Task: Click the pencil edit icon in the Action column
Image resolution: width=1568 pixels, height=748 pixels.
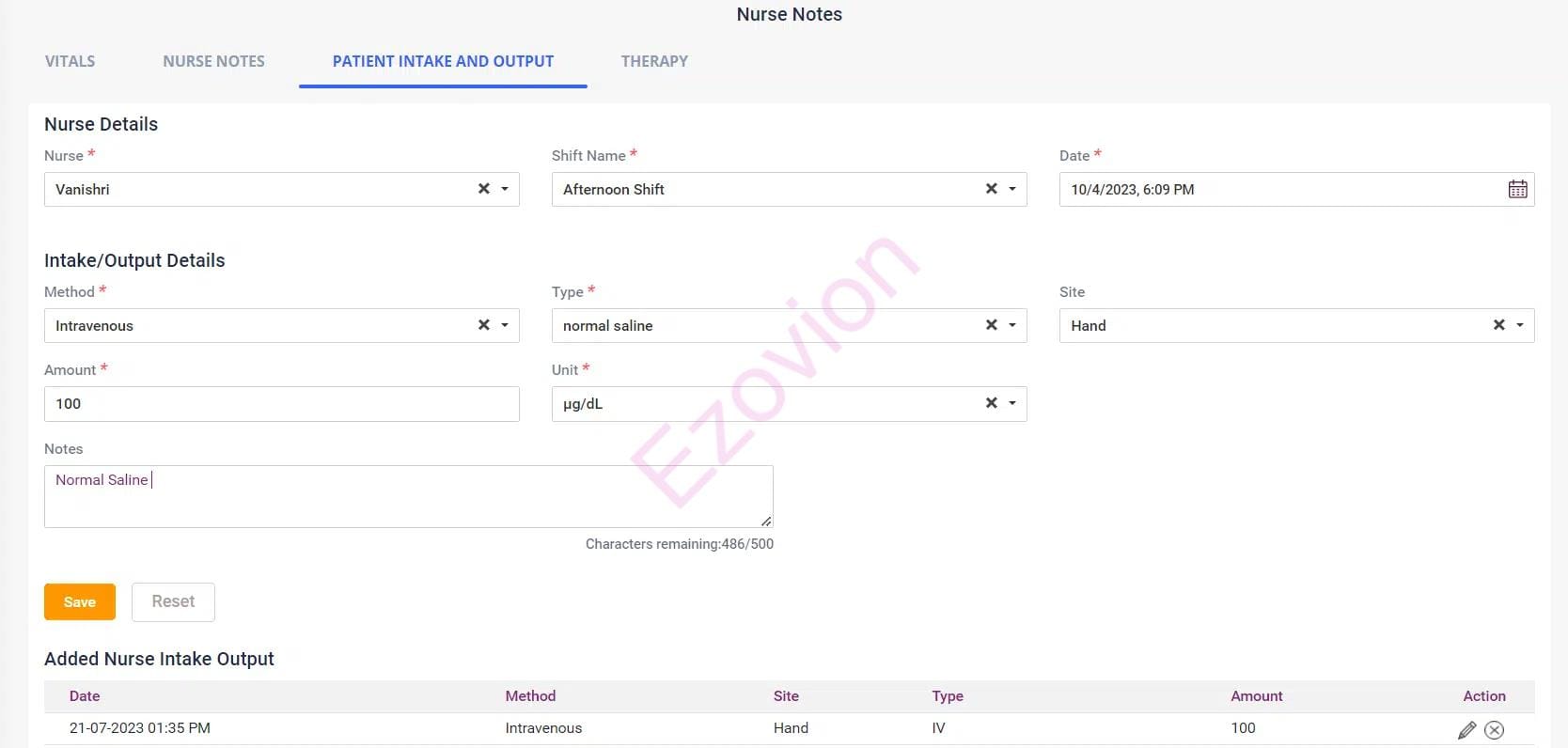Action: tap(1466, 729)
